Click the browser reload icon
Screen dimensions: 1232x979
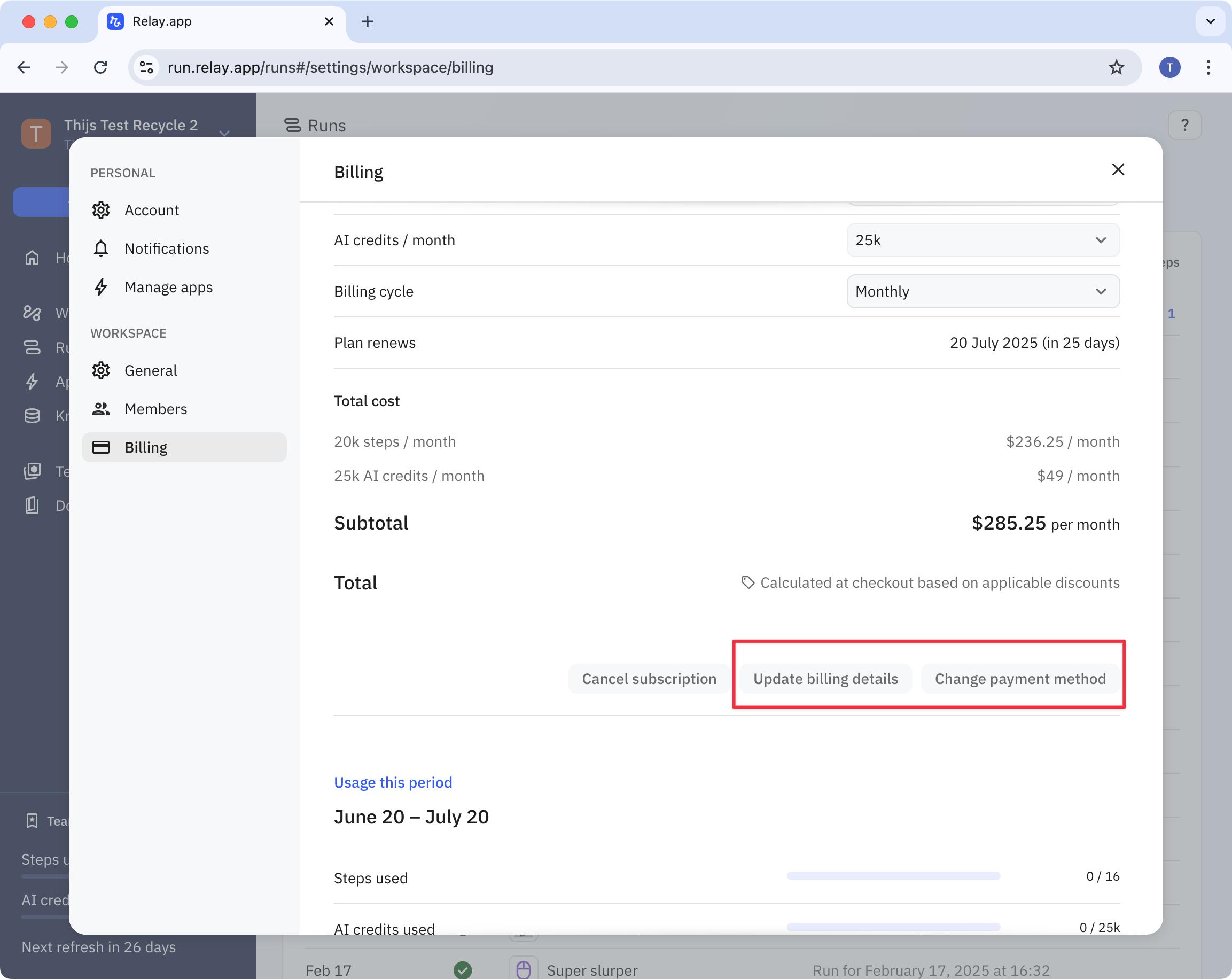(x=100, y=67)
